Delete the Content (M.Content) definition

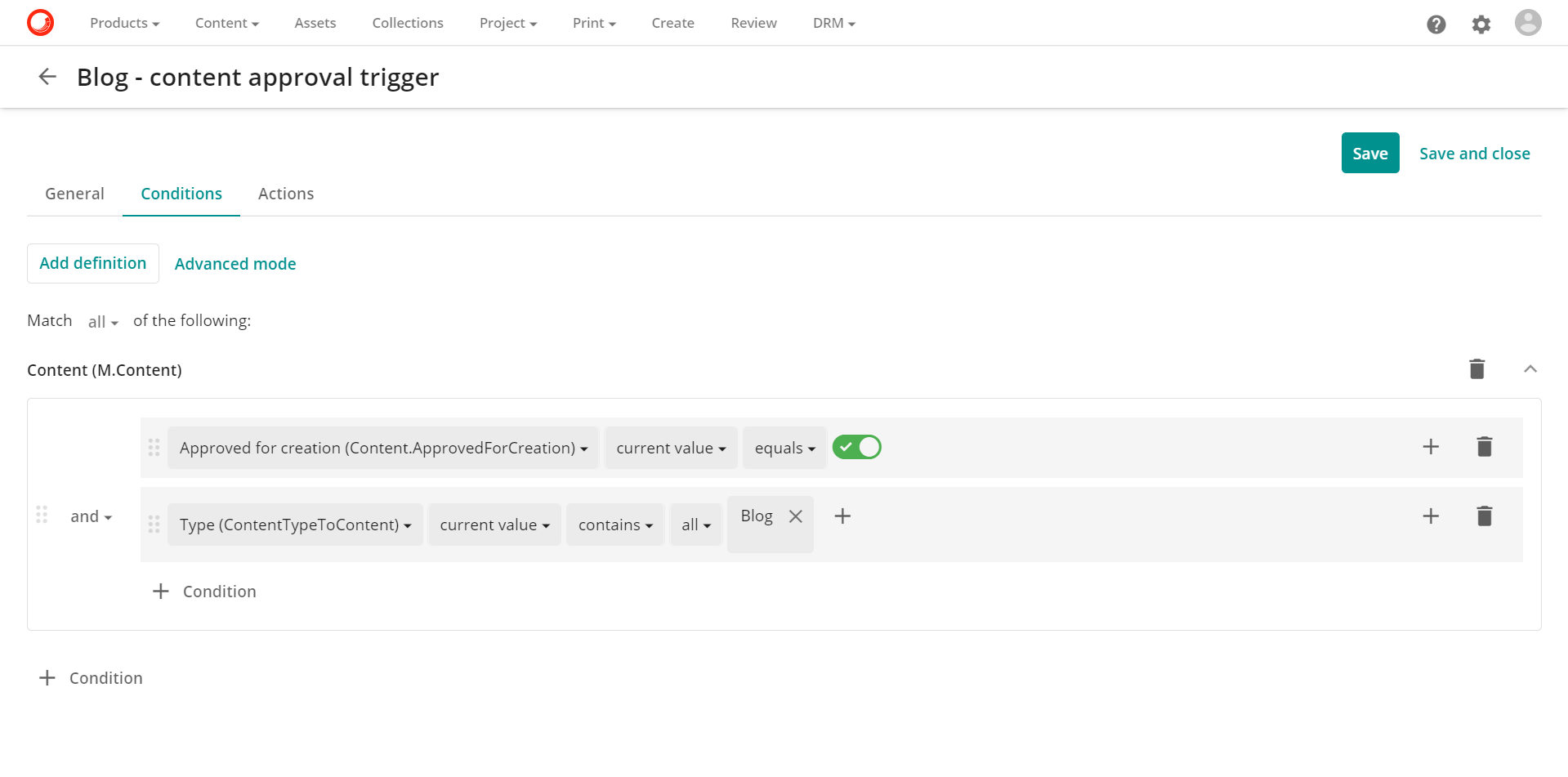tap(1476, 368)
